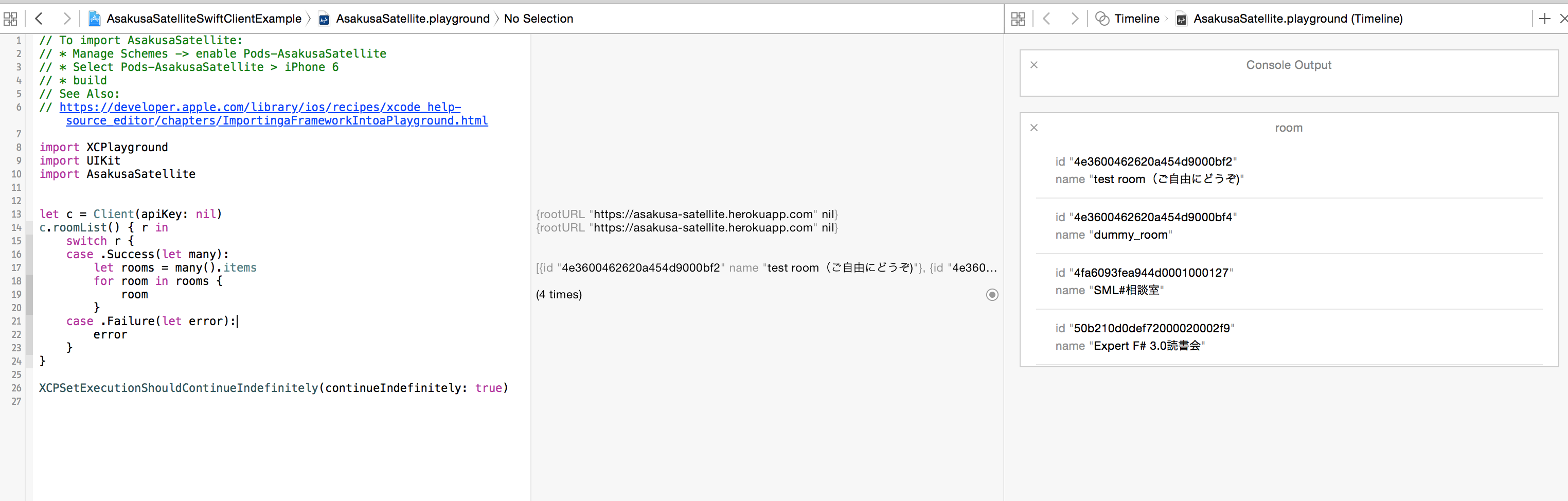Select AsakusaSatellite.playground (Timeline) breadcrumb item

1297,19
